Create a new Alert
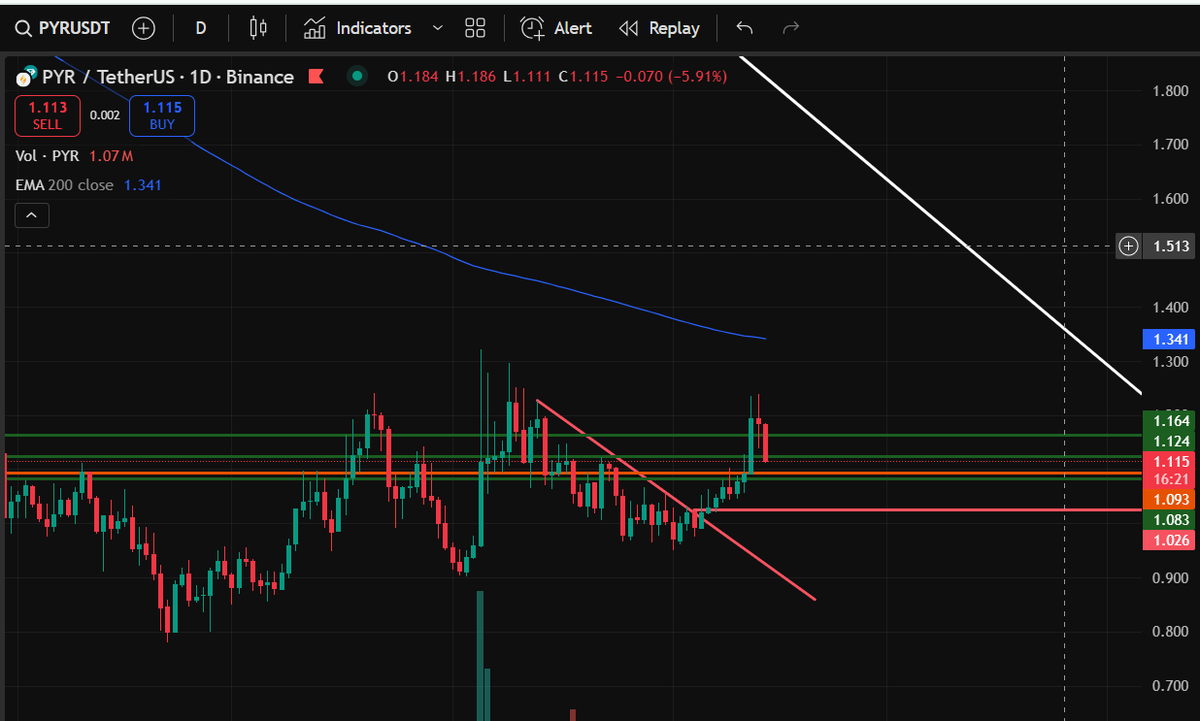The width and height of the screenshot is (1200, 721). coord(557,28)
